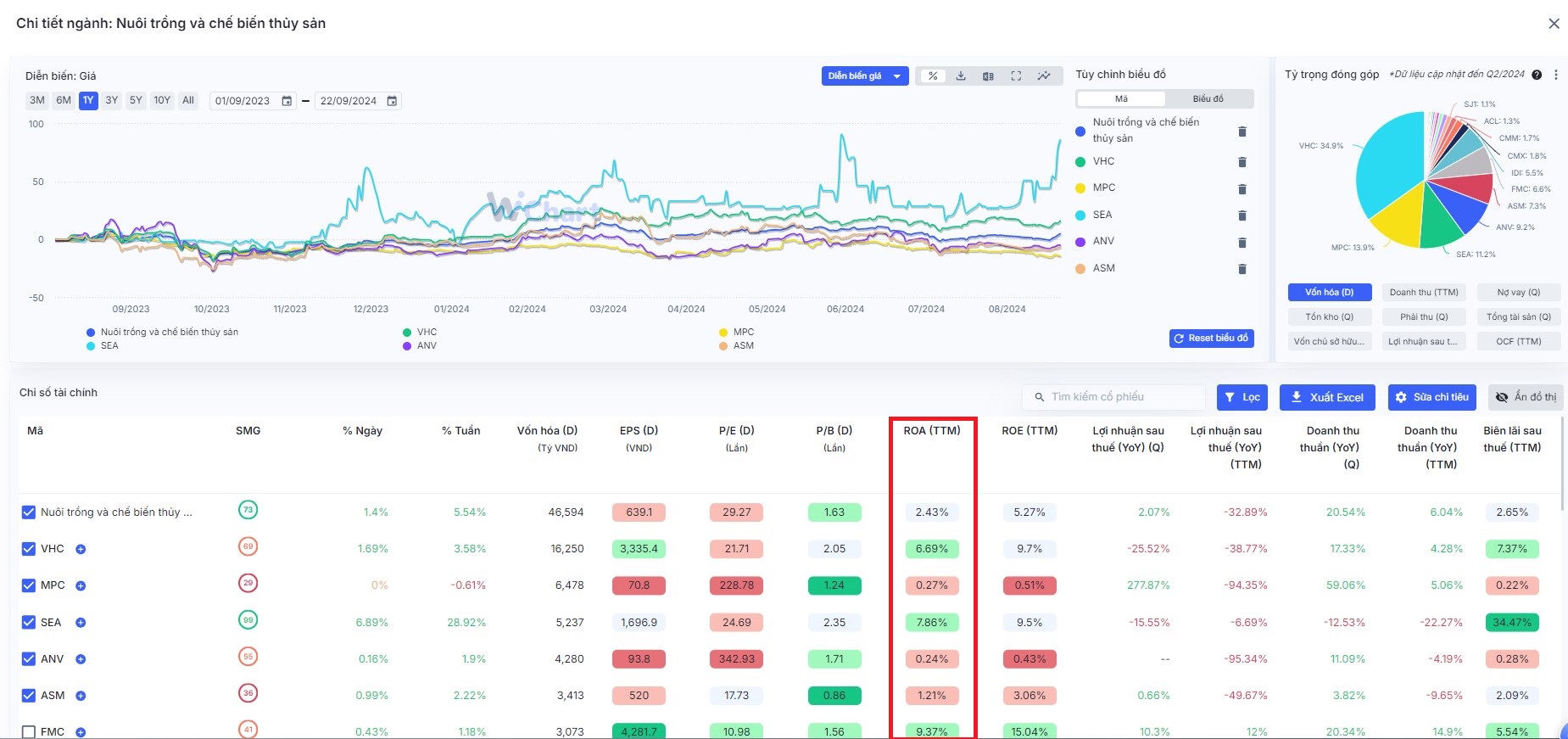Open chart in fullscreen mode
1568x739 pixels.
(1016, 76)
